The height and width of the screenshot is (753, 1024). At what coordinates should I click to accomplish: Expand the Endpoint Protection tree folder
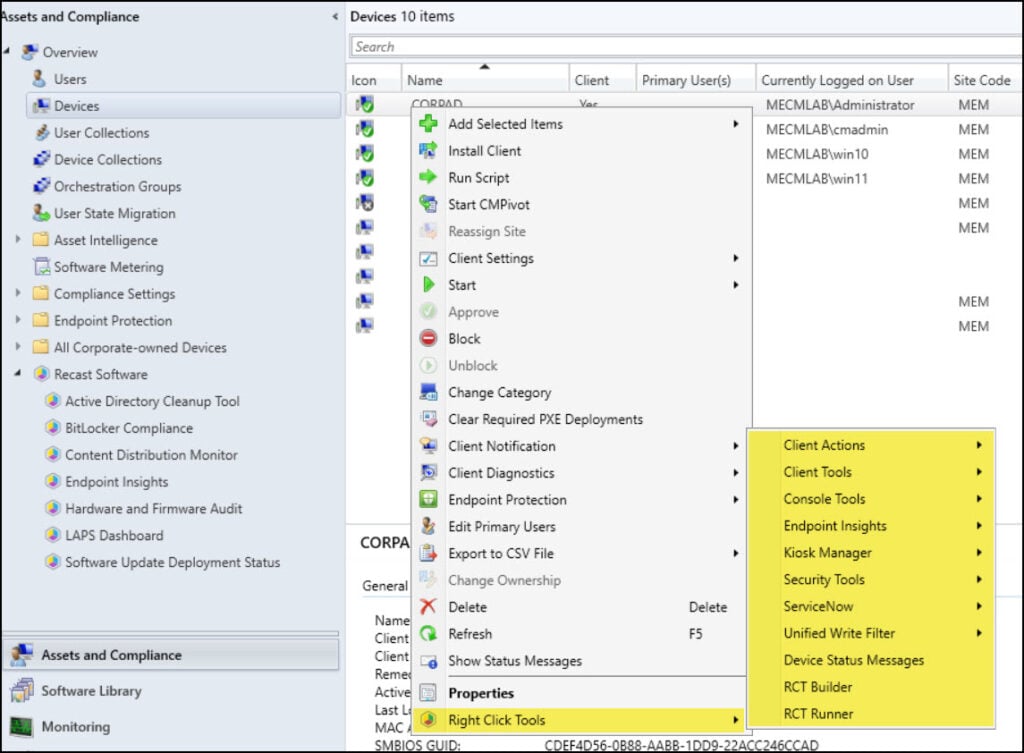pos(18,320)
